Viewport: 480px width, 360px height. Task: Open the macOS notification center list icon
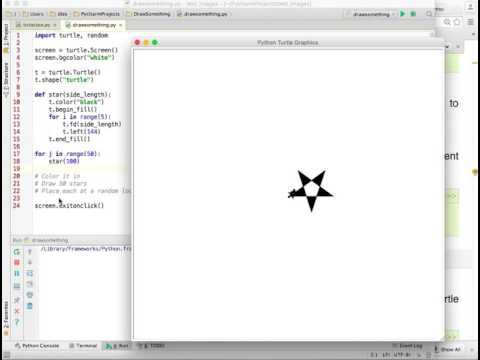pos(470,22)
